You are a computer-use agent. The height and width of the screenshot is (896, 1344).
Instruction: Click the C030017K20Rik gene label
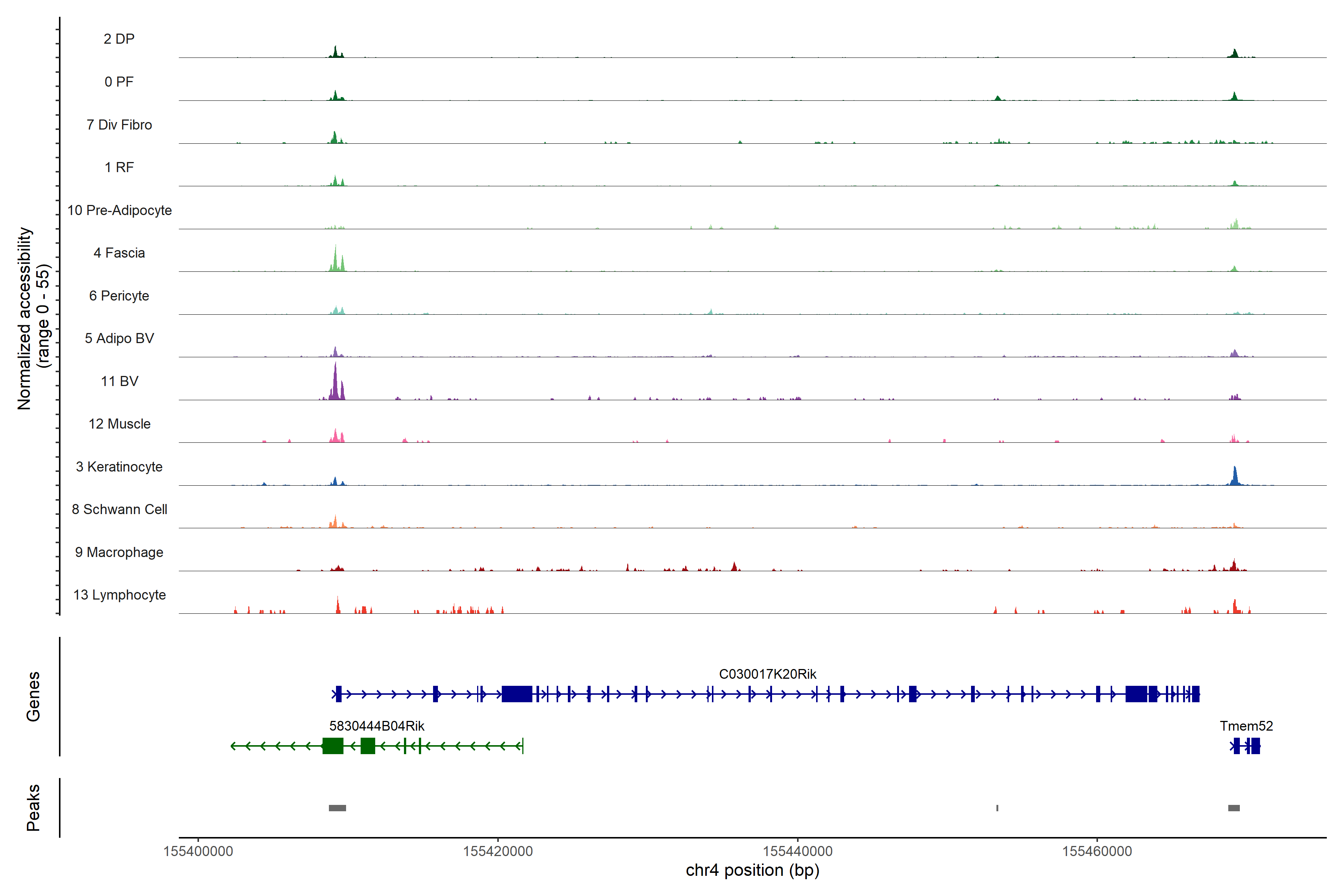[768, 674]
